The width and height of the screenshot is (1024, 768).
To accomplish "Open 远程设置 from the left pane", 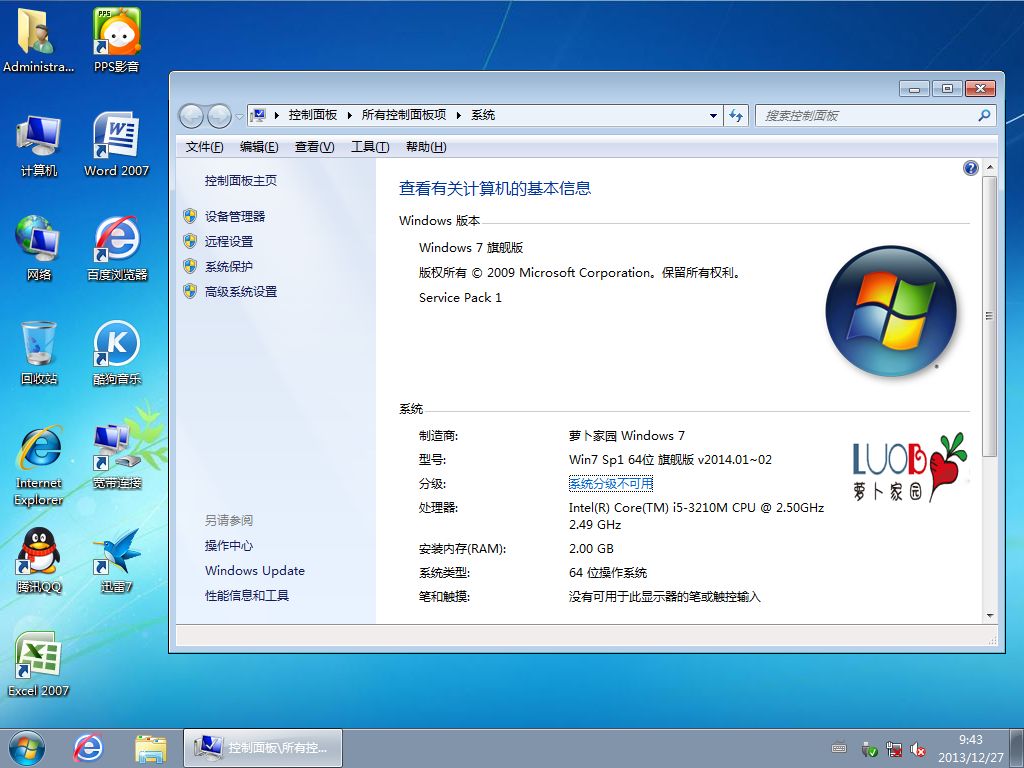I will coord(229,242).
